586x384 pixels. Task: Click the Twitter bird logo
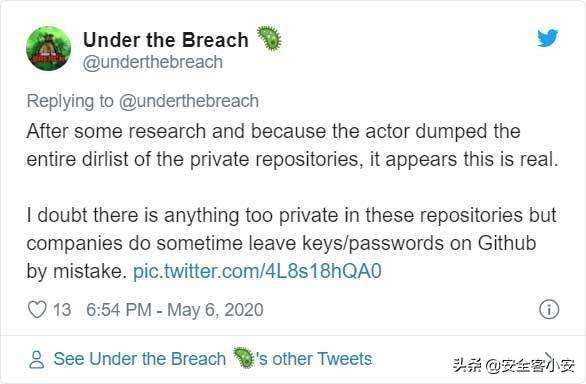pos(548,37)
